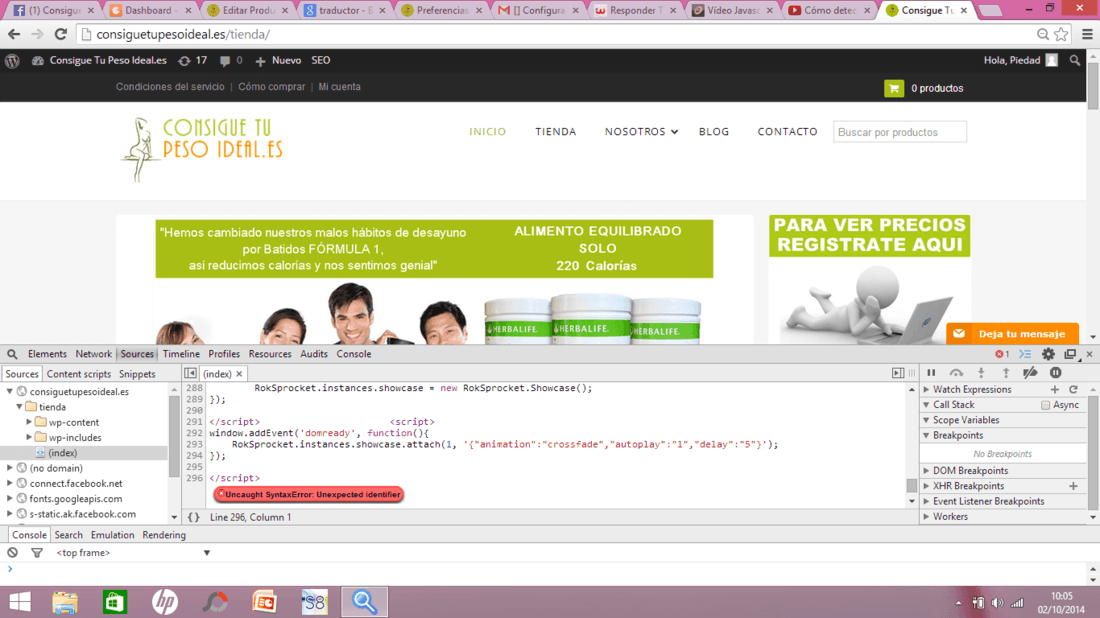Close the (index) file tab

[x=239, y=374]
